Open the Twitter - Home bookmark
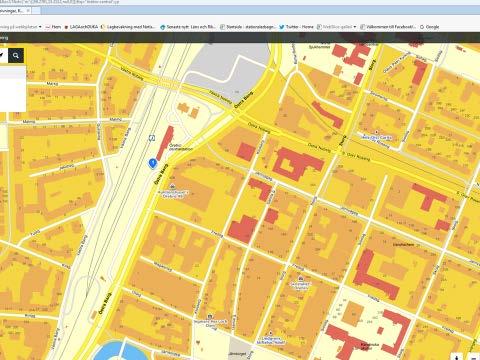 click(296, 27)
